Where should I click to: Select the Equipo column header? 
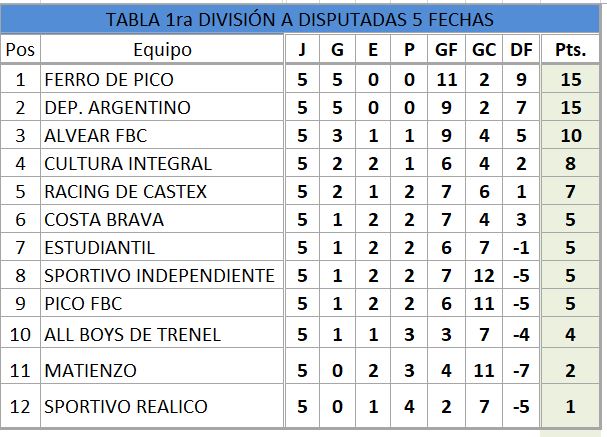(161, 50)
